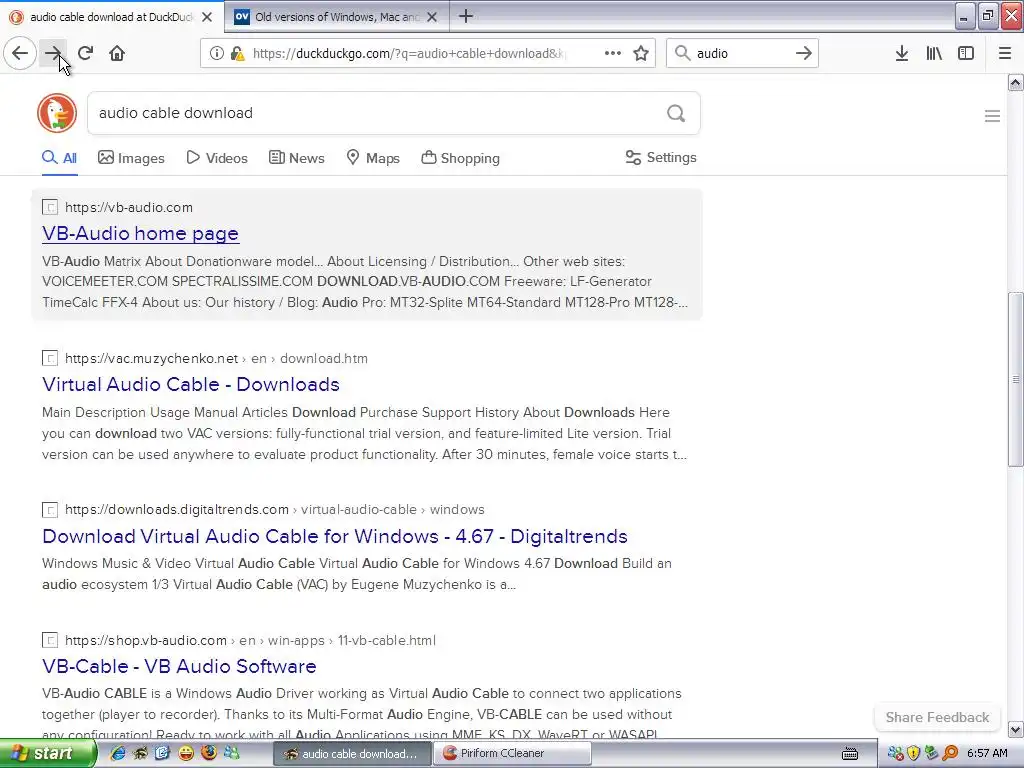Open a new browser tab
This screenshot has width=1024, height=768.
tap(466, 16)
